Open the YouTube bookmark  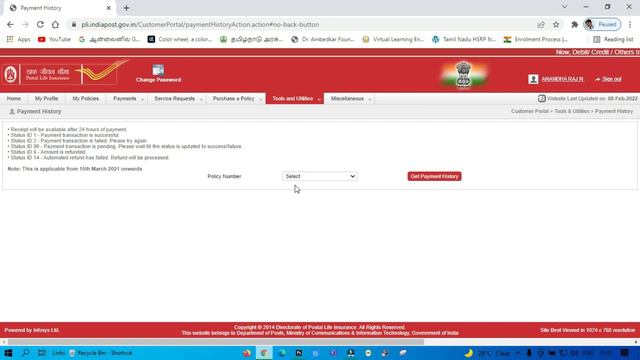click(54, 39)
